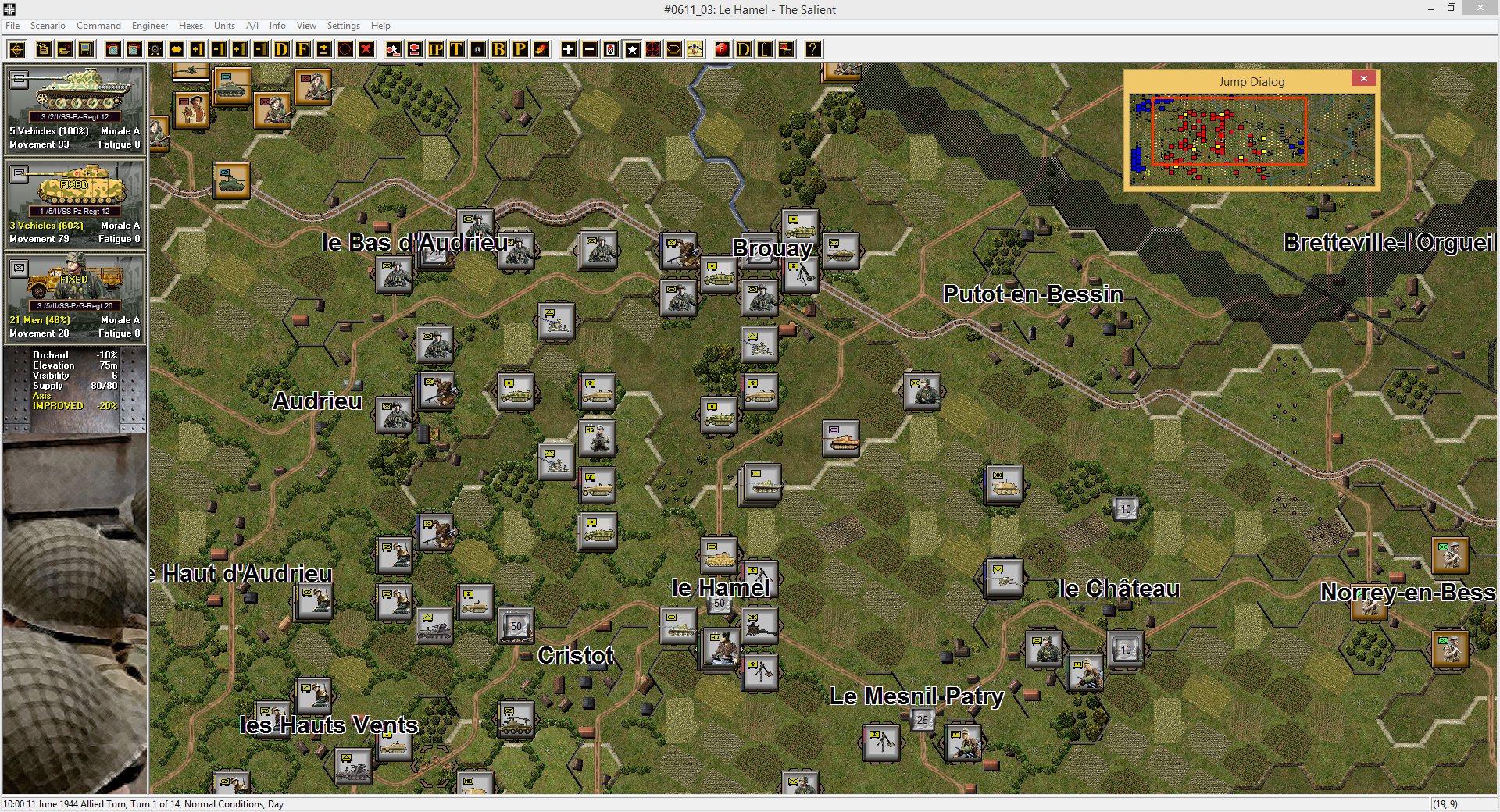This screenshot has width=1500, height=812.
Task: Click the single letter P toolbar icon
Action: point(520,49)
